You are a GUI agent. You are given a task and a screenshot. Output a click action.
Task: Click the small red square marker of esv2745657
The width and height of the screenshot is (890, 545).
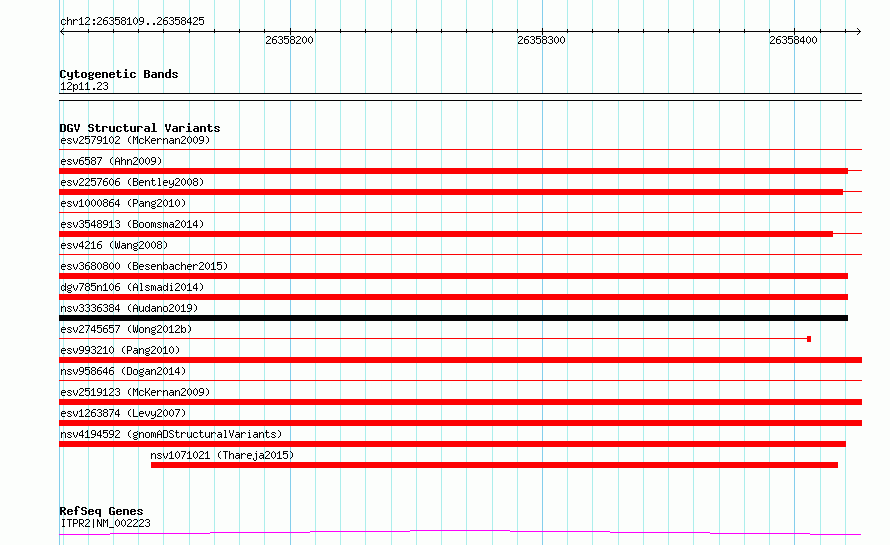coord(809,339)
